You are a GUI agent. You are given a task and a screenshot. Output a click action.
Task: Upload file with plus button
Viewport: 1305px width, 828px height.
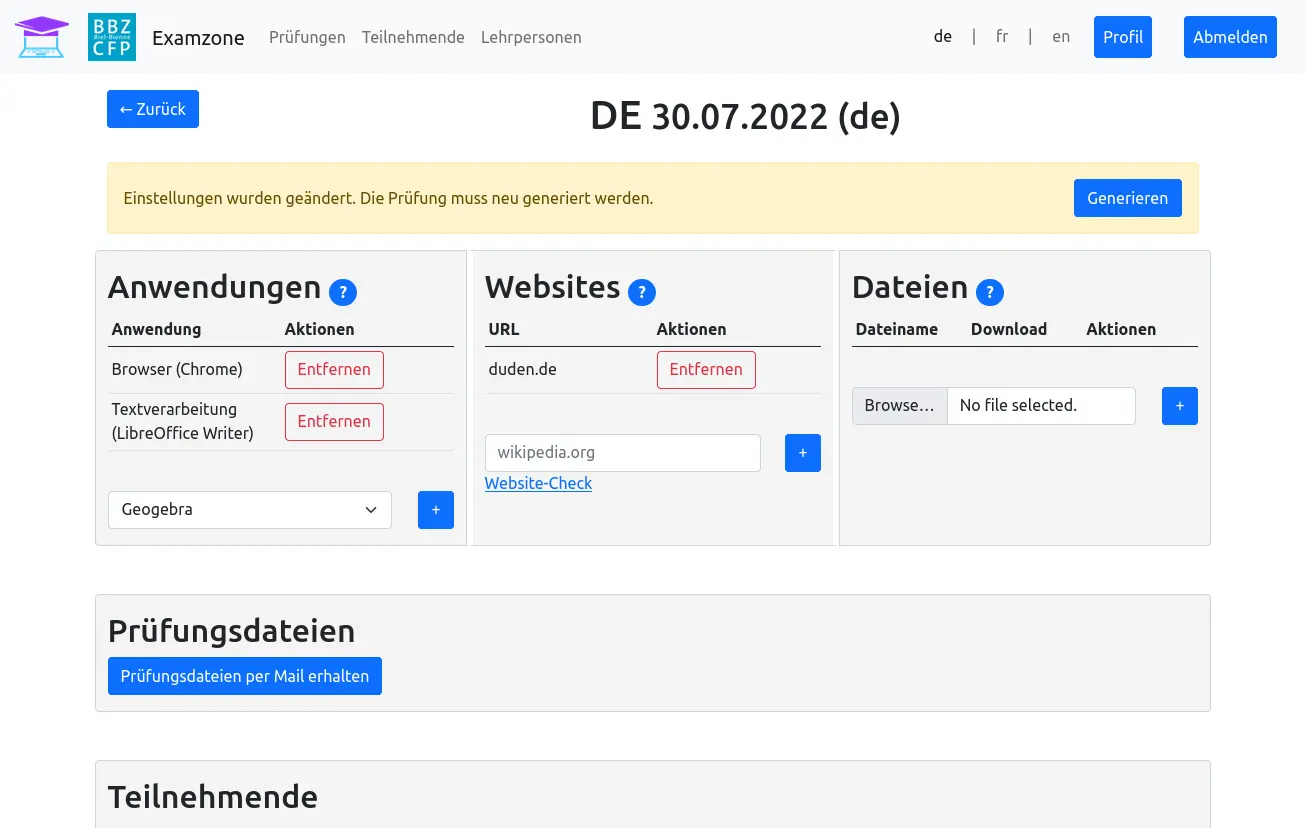pos(1180,406)
